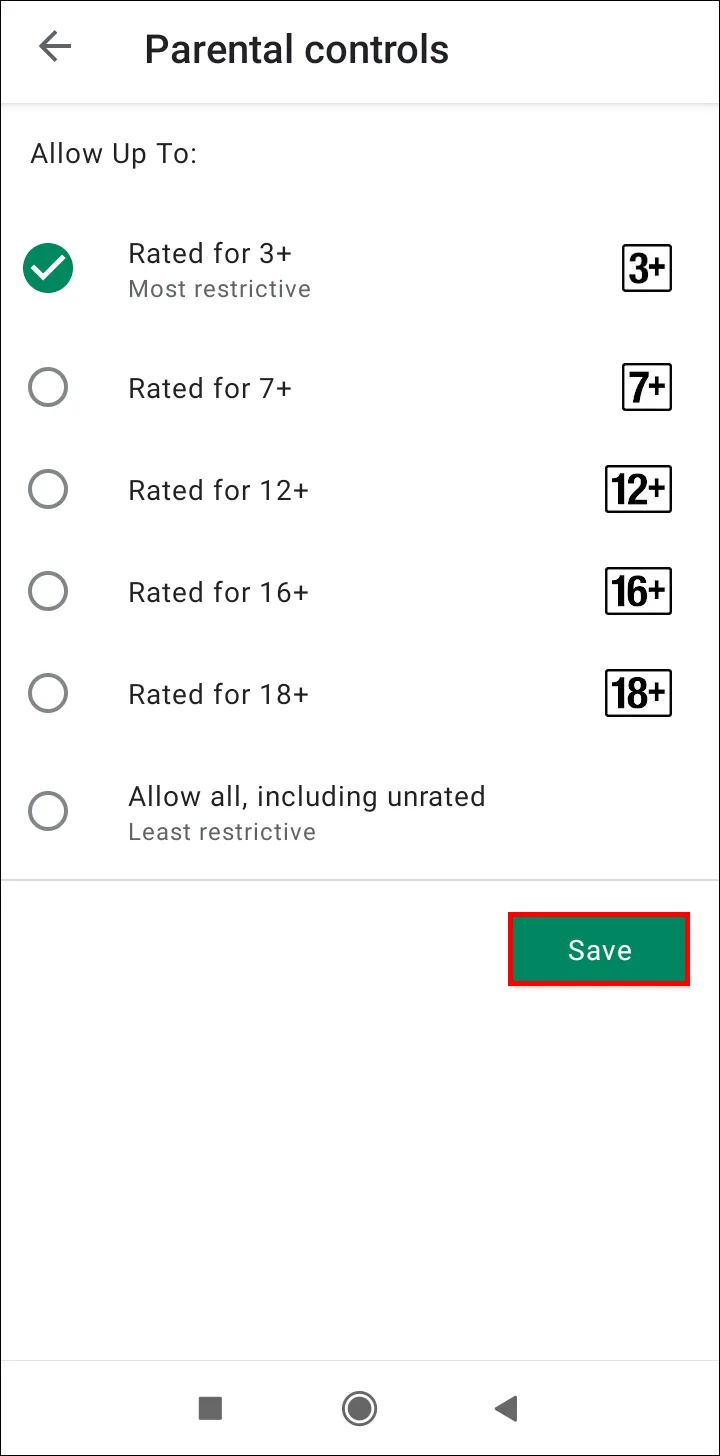Tap the 7+ rating badge icon

coord(646,387)
